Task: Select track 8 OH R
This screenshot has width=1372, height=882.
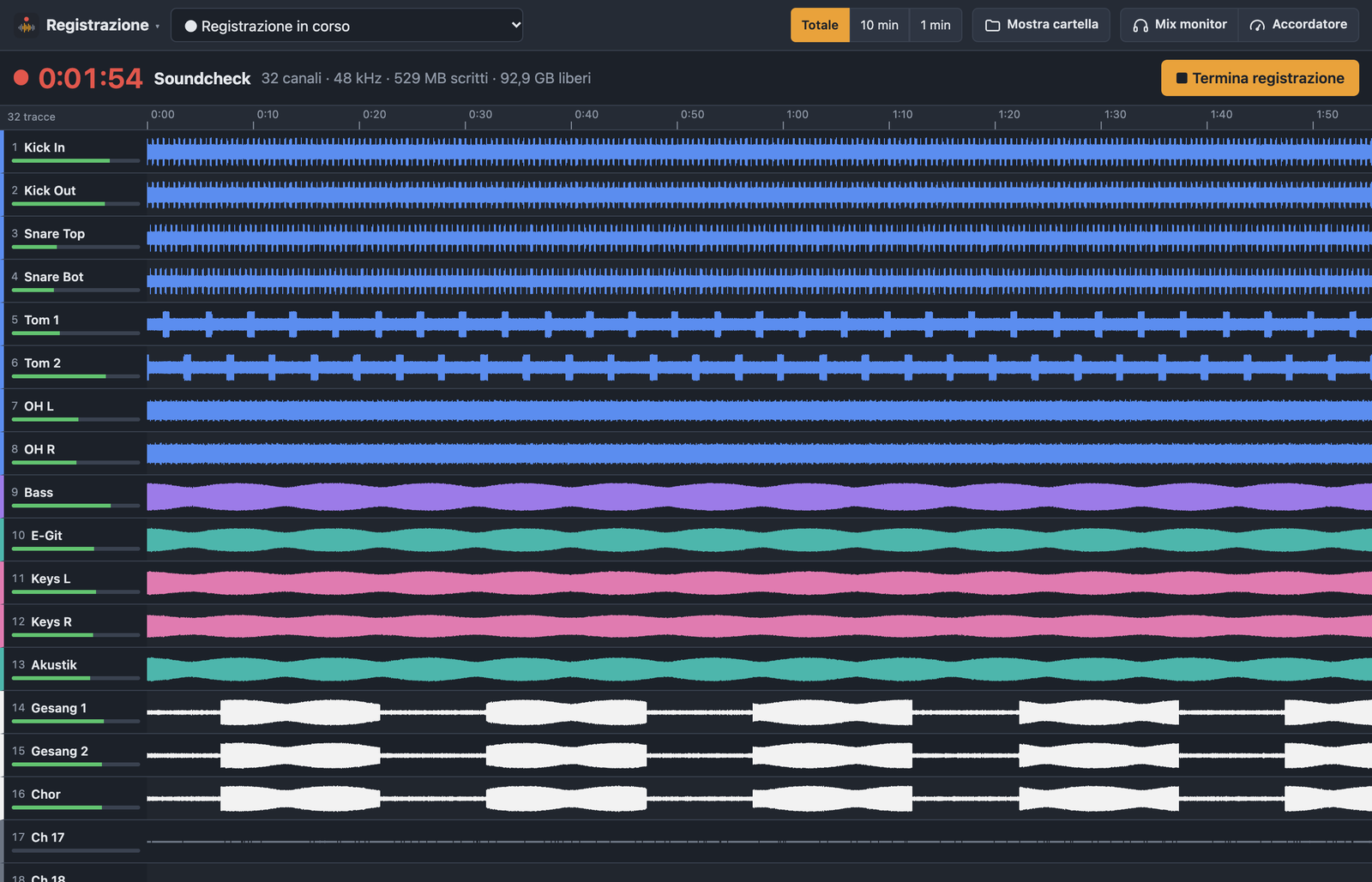Action: pyautogui.click(x=74, y=453)
